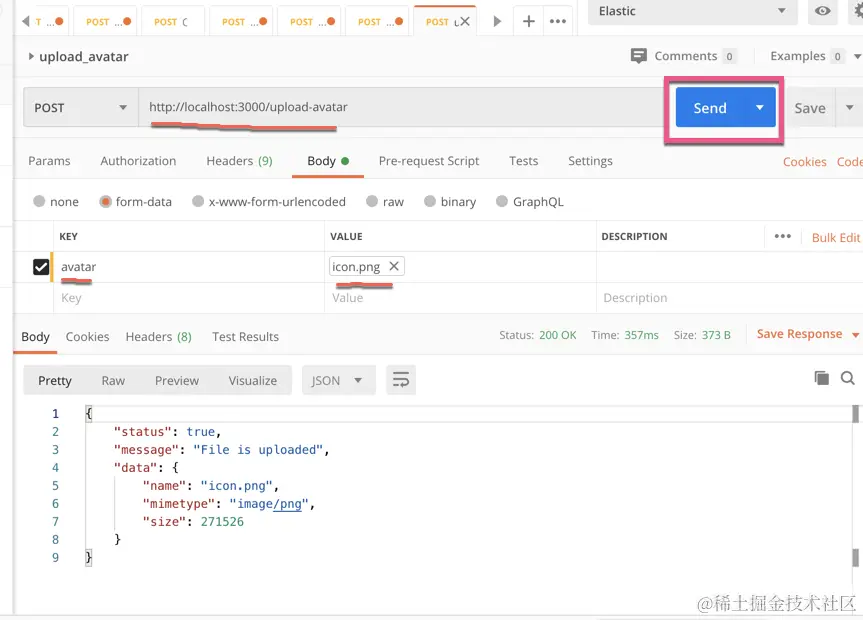
Task: Switch to the Params tab
Action: (x=49, y=161)
